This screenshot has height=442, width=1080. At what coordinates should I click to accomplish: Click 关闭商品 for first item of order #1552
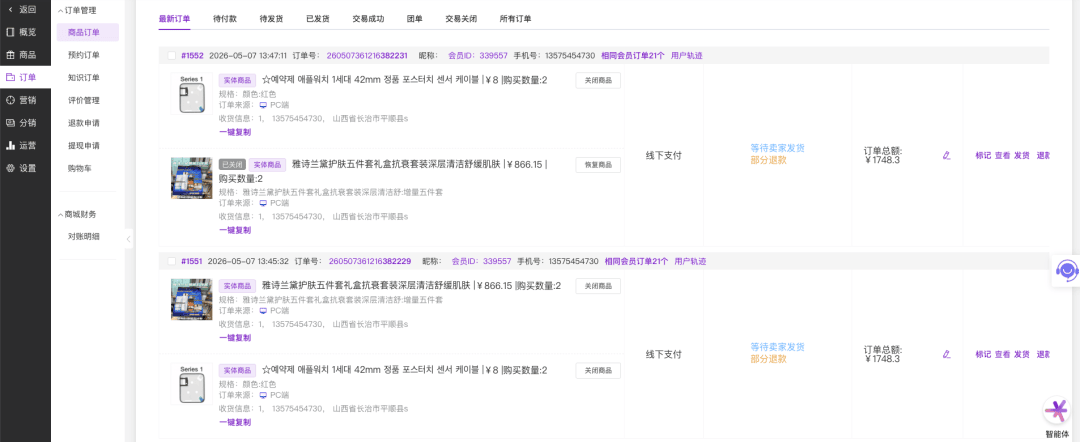(598, 81)
